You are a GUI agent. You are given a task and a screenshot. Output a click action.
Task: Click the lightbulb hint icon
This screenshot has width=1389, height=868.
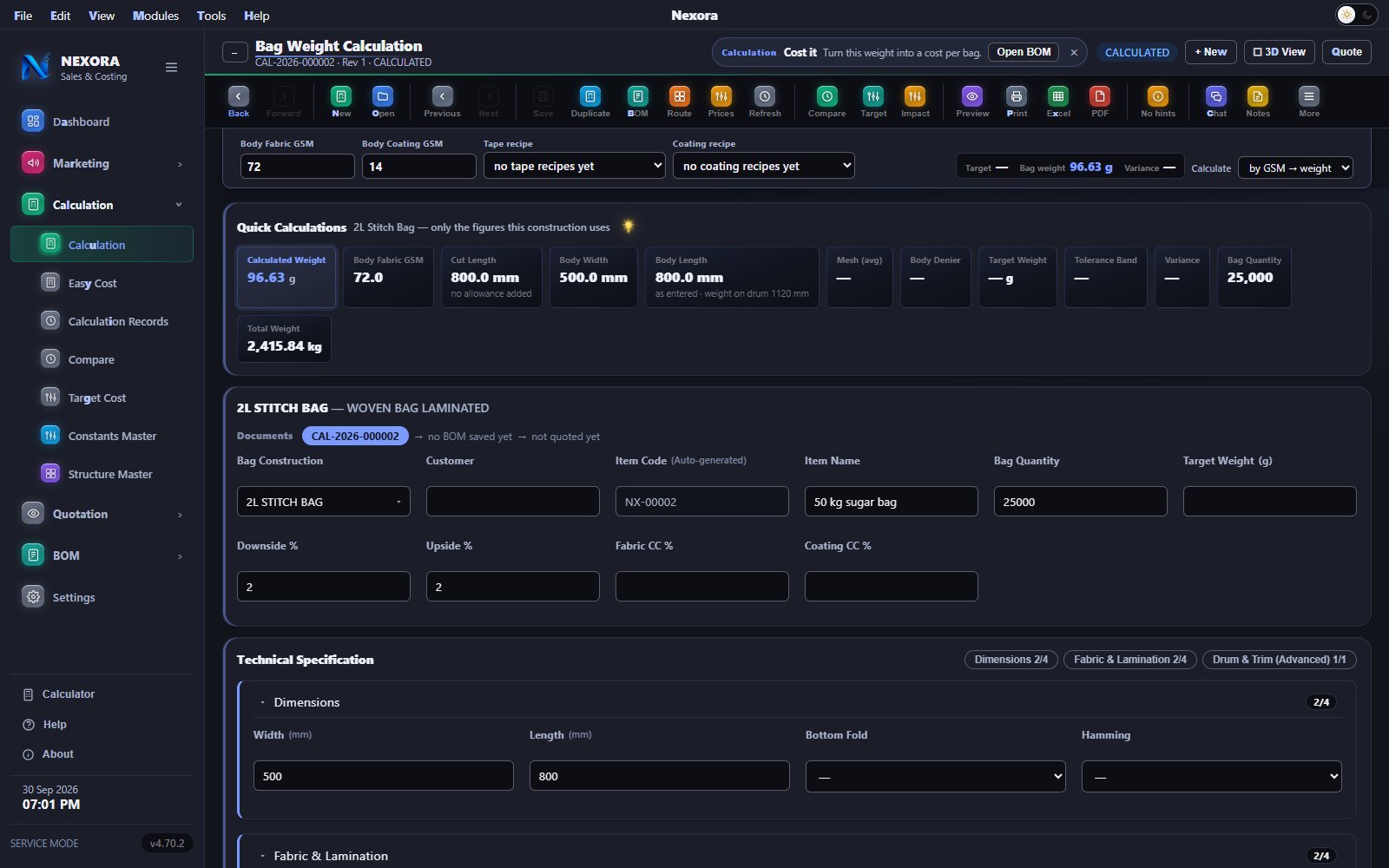629,227
